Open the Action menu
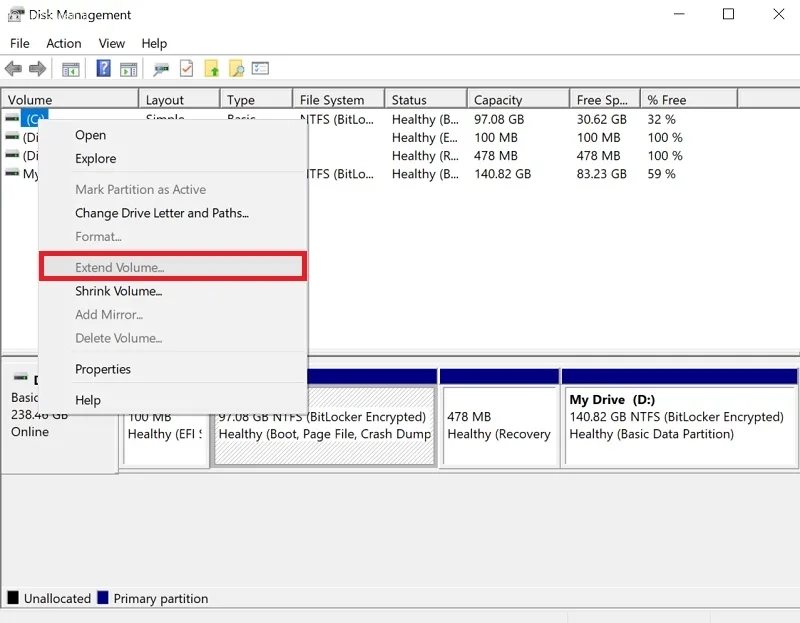Viewport: 800px width, 623px height. pos(64,43)
